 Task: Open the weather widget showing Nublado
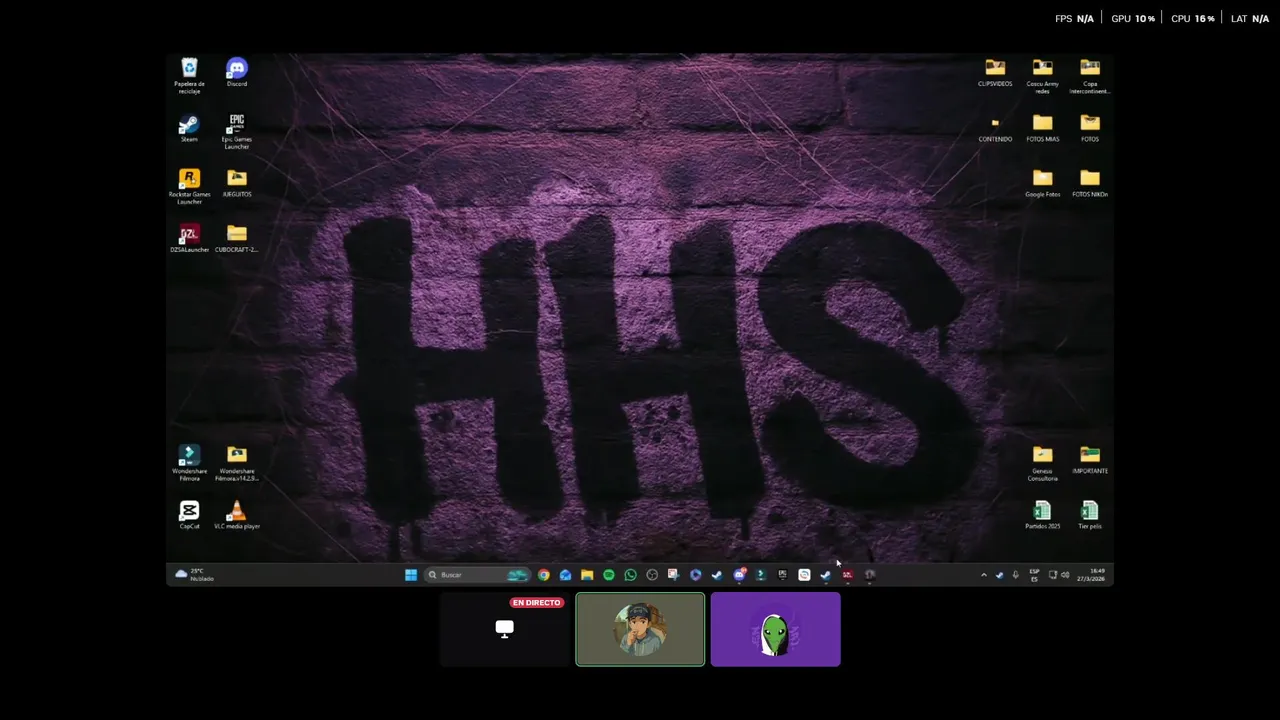coord(195,575)
